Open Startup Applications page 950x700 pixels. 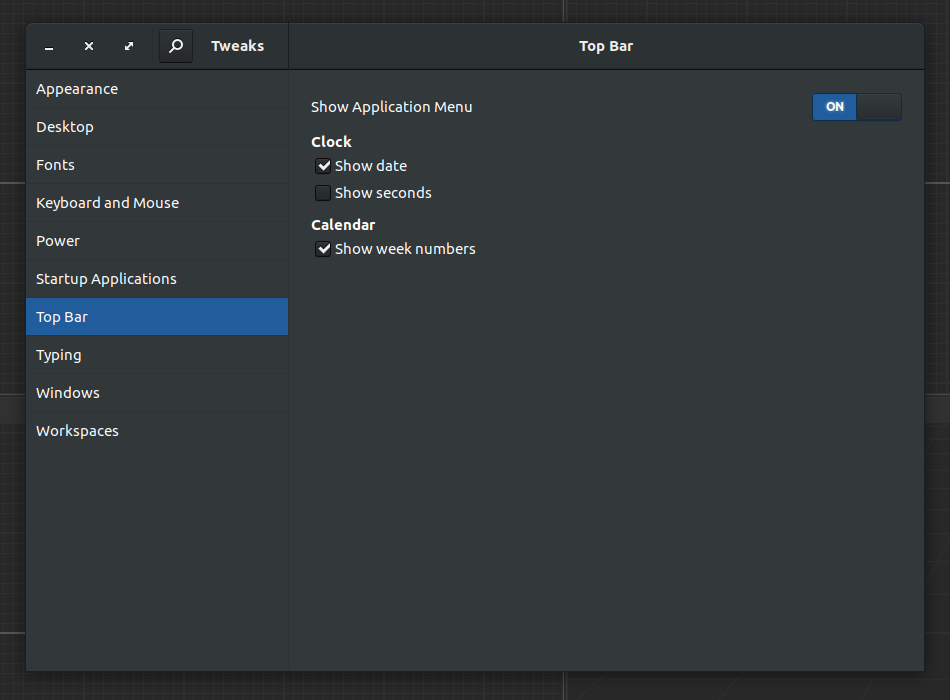tap(157, 279)
